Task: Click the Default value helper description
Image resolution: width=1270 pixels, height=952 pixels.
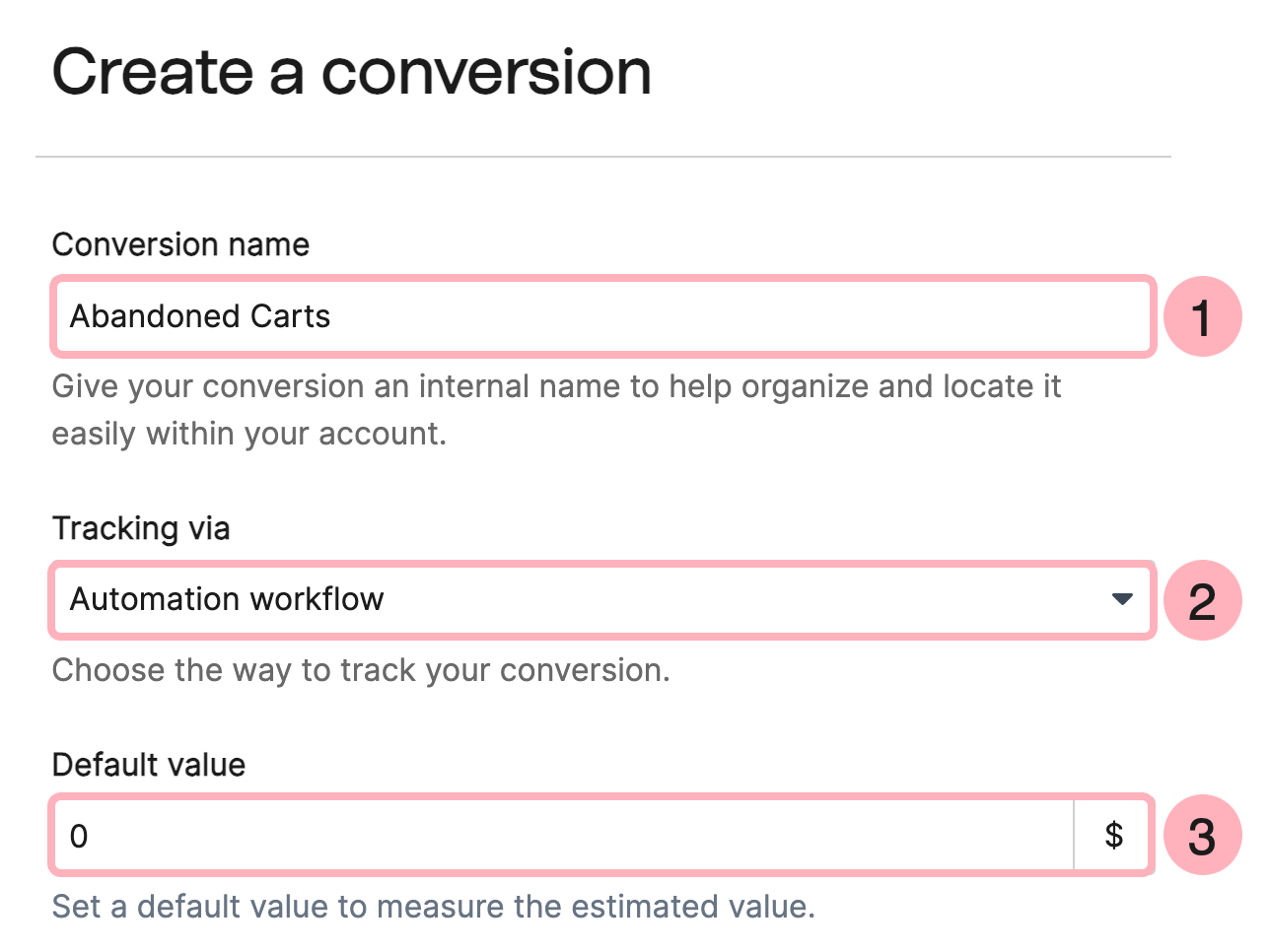Action: coord(434,906)
